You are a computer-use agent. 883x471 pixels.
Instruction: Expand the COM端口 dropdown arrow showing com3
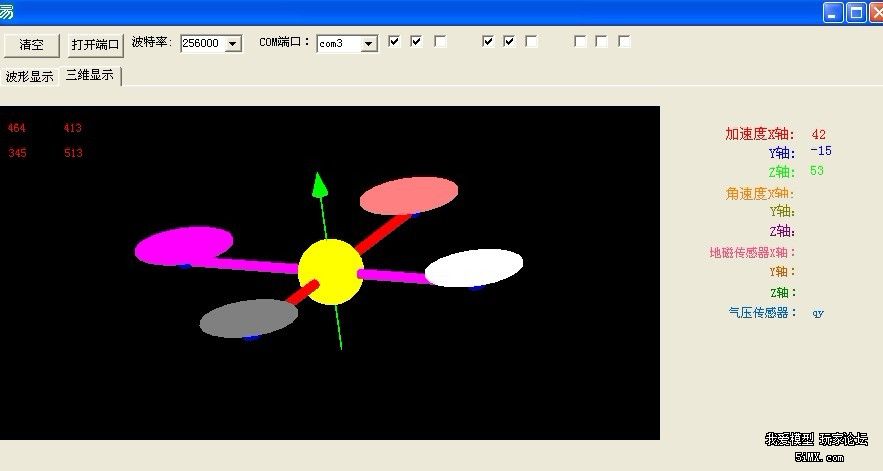369,44
